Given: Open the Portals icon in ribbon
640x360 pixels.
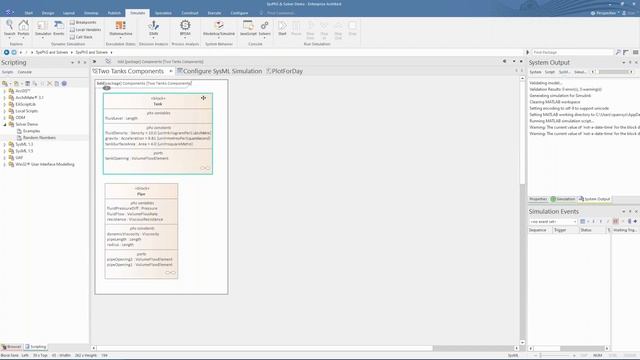Looking at the screenshot, I should pyautogui.click(x=23, y=28).
